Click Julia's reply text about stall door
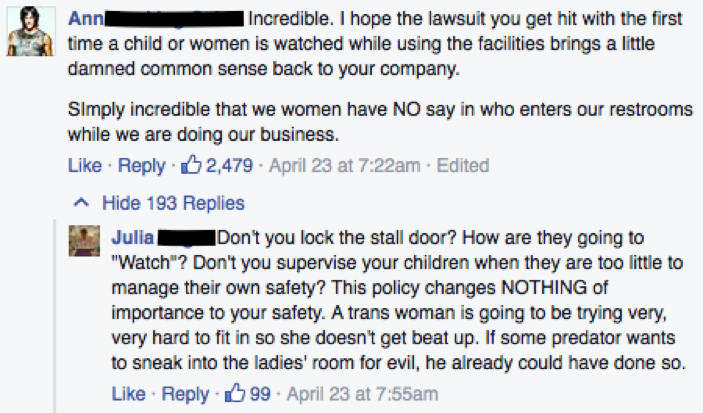703x413 pixels. point(398,300)
